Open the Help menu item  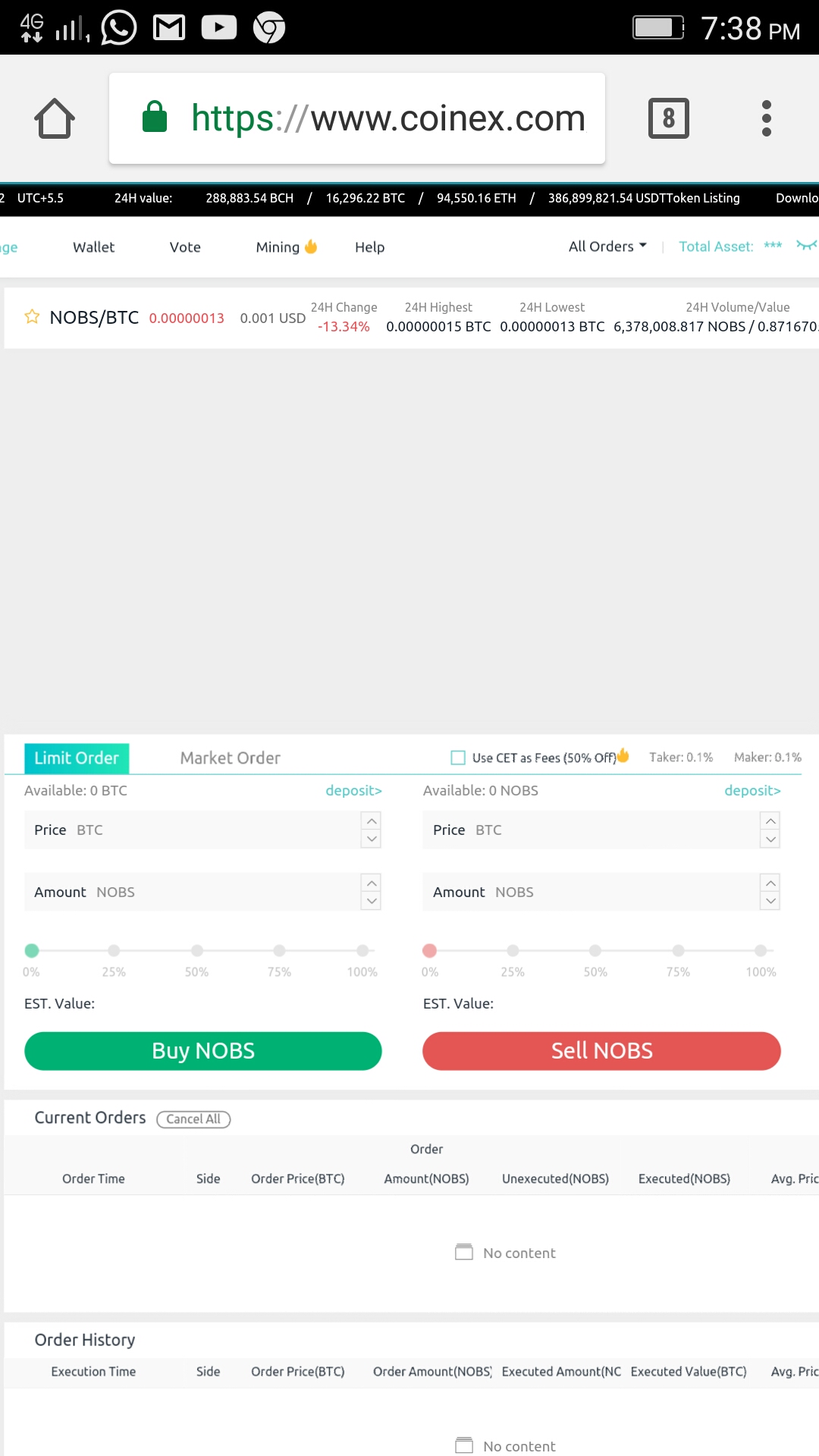[x=369, y=247]
